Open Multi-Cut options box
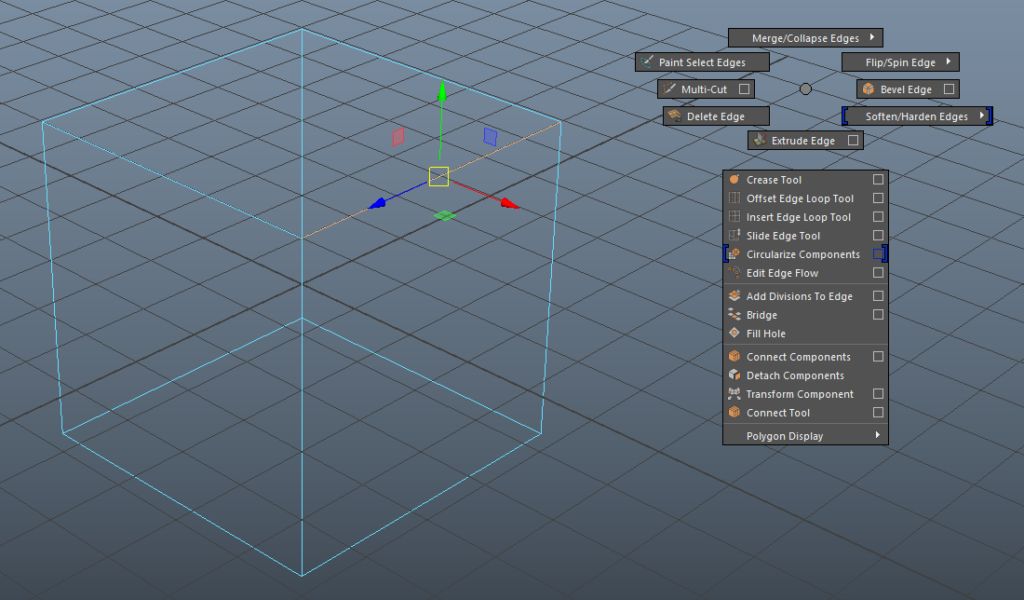 pos(744,89)
